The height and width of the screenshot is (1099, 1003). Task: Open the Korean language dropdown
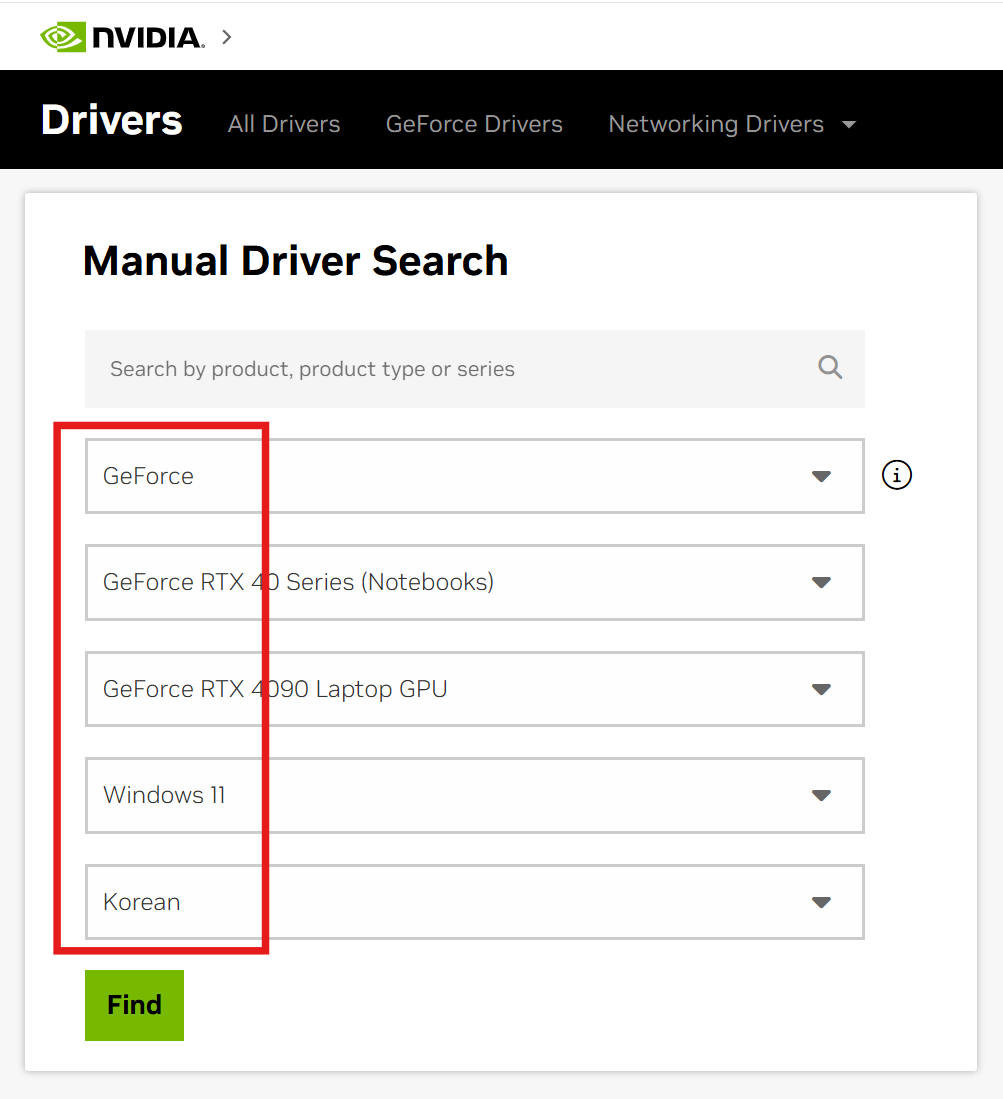(475, 902)
